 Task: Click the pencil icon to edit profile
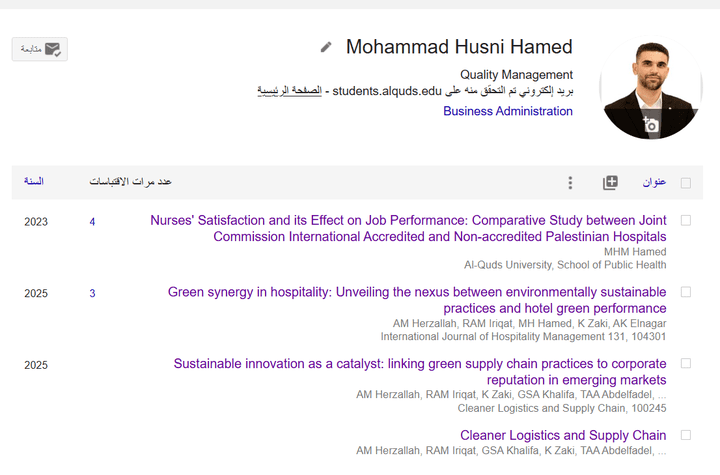pos(326,47)
